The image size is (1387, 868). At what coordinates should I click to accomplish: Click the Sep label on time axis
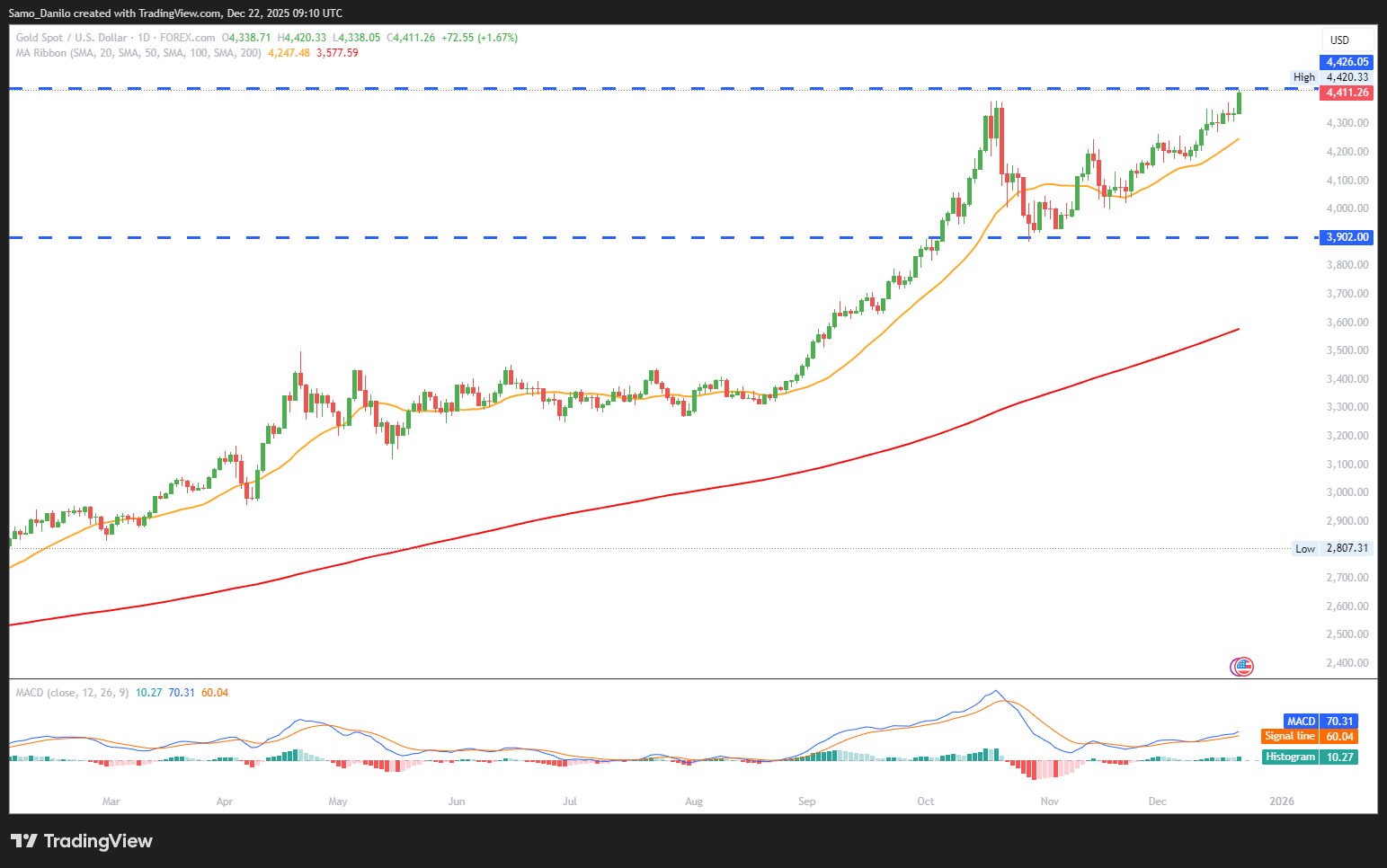pos(806,802)
